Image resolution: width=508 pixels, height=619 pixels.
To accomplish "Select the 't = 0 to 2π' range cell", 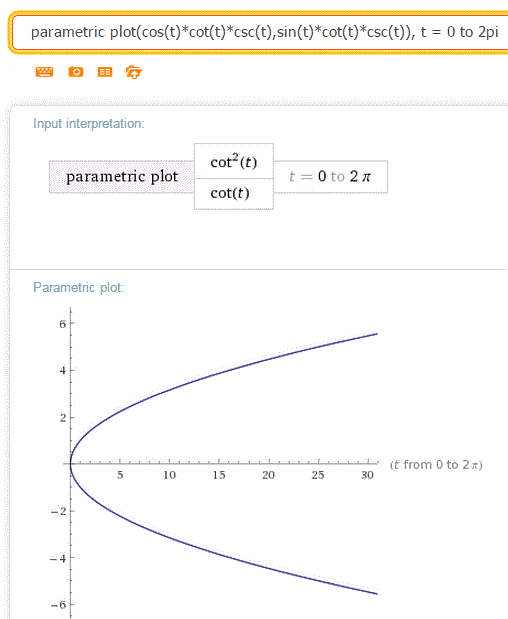I will tap(330, 176).
